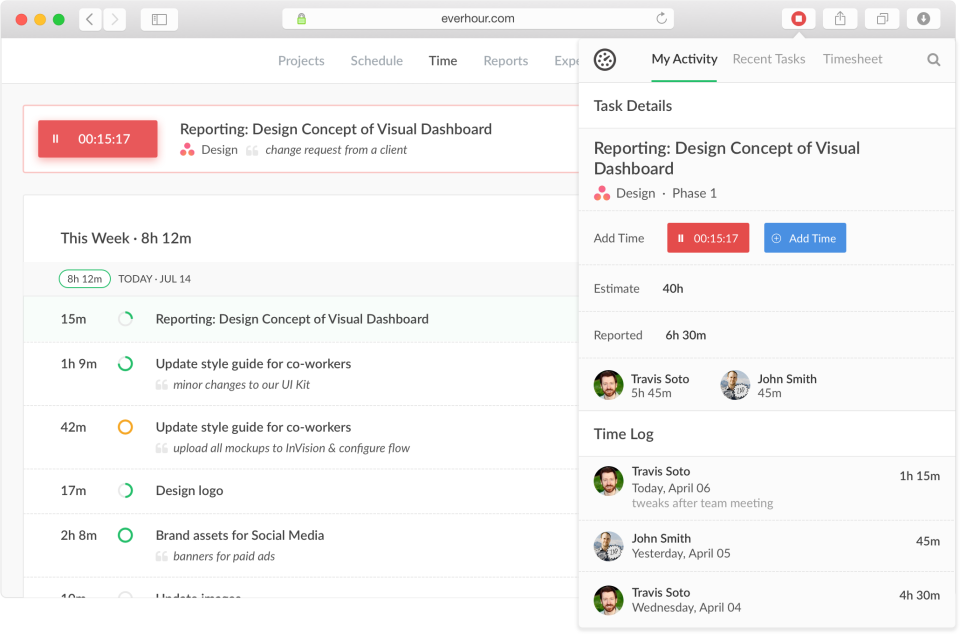This screenshot has height=634, width=960.
Task: Click the Everhour logo in the popup panel
Action: click(605, 59)
